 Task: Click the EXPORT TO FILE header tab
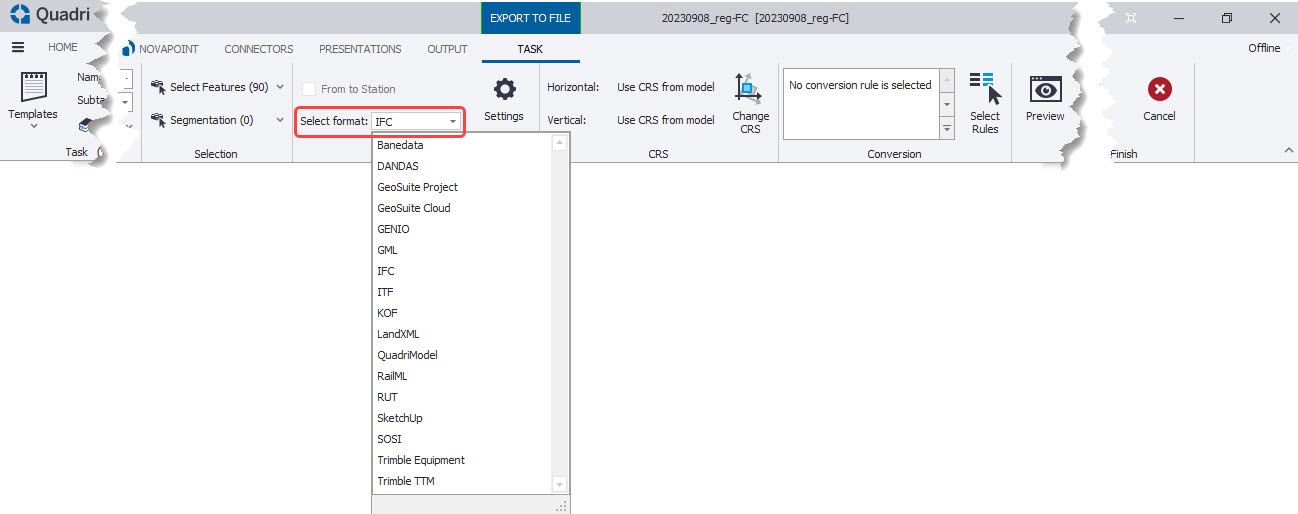pyautogui.click(x=530, y=18)
